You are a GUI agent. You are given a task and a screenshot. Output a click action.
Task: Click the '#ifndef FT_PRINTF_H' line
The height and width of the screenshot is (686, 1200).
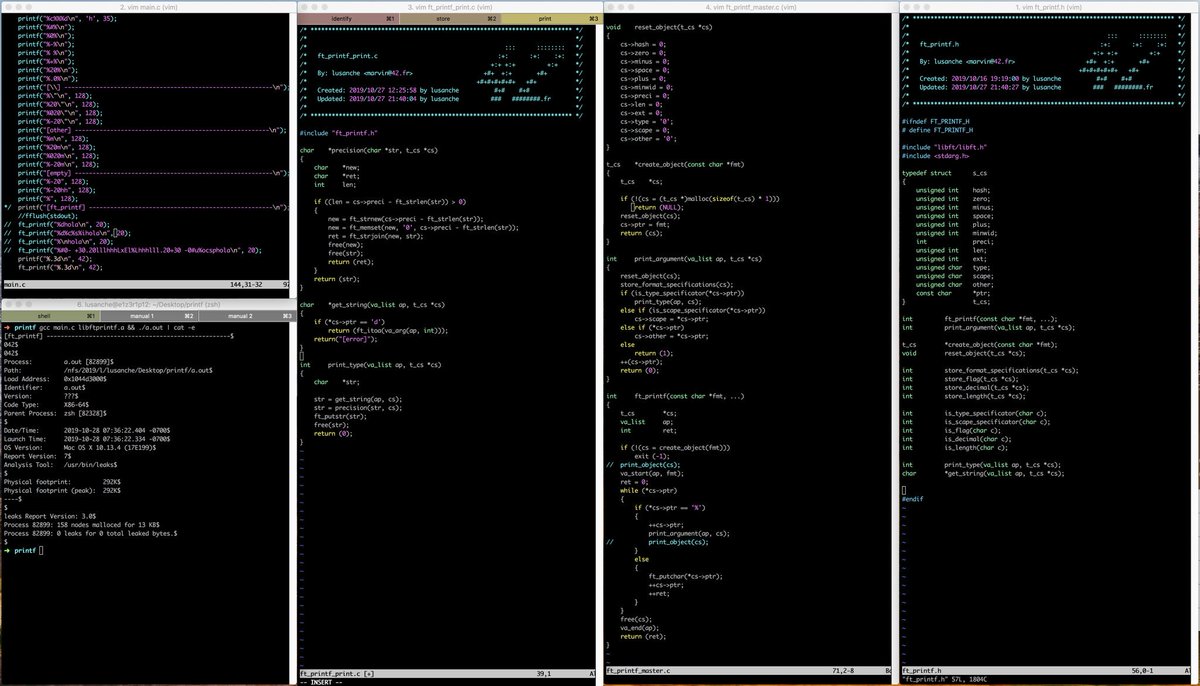937,121
